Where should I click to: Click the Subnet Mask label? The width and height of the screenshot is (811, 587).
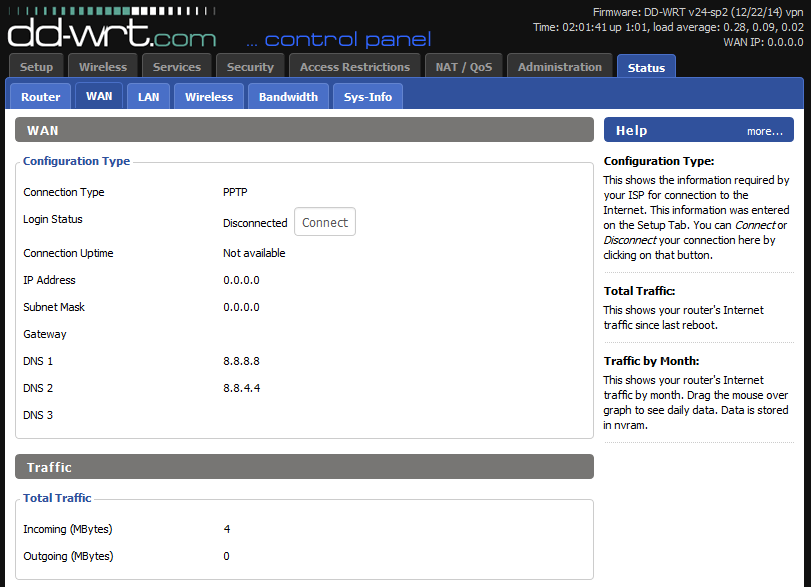coord(54,307)
